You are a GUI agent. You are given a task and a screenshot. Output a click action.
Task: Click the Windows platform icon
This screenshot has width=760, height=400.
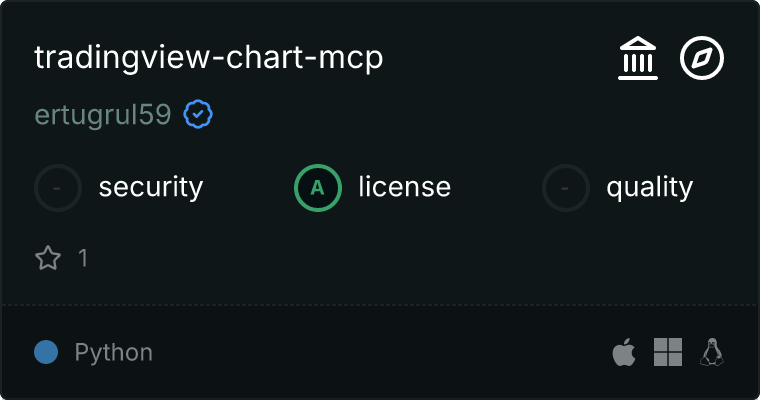pos(668,352)
